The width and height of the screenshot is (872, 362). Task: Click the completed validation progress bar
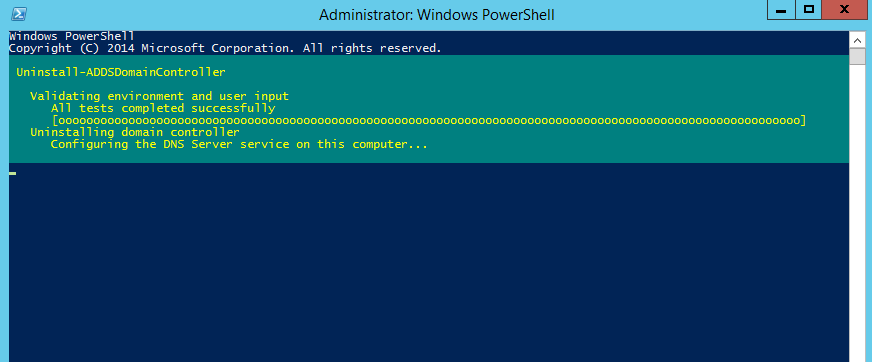coord(428,121)
